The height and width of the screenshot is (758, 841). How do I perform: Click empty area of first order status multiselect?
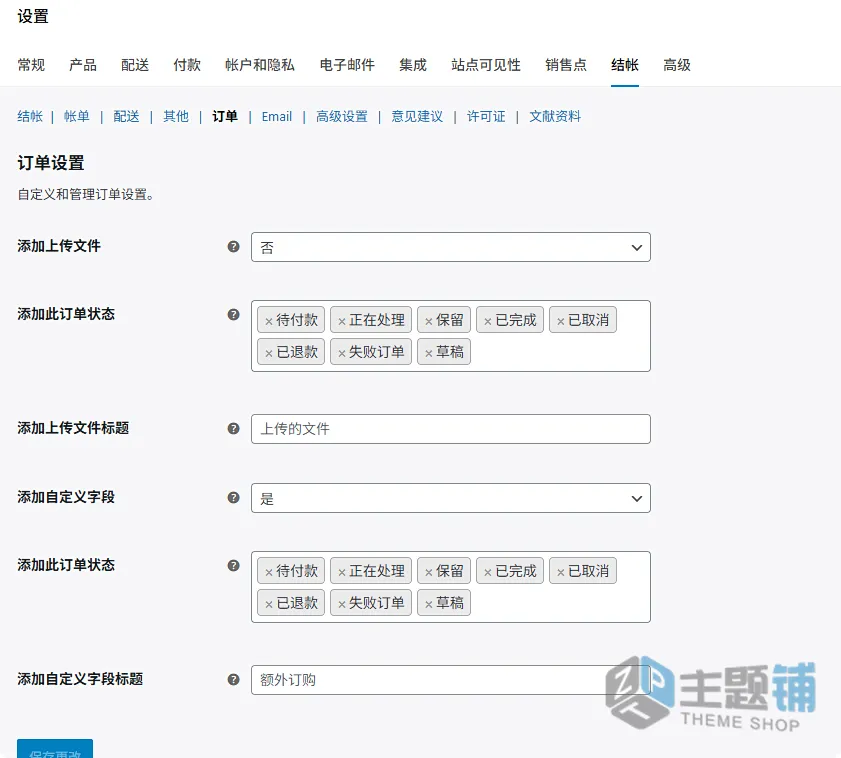558,352
